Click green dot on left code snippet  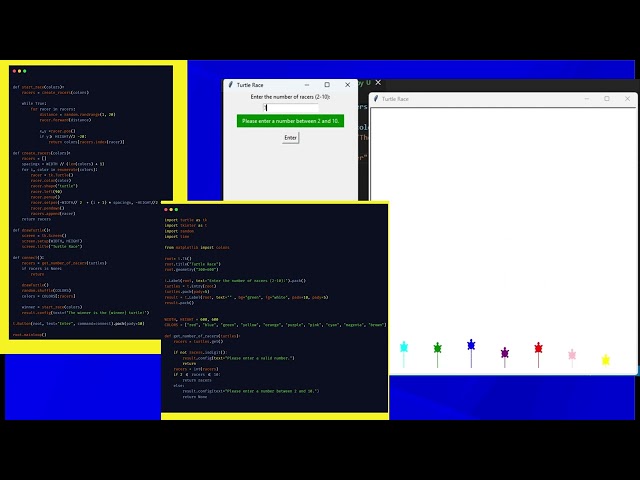tap(25, 71)
